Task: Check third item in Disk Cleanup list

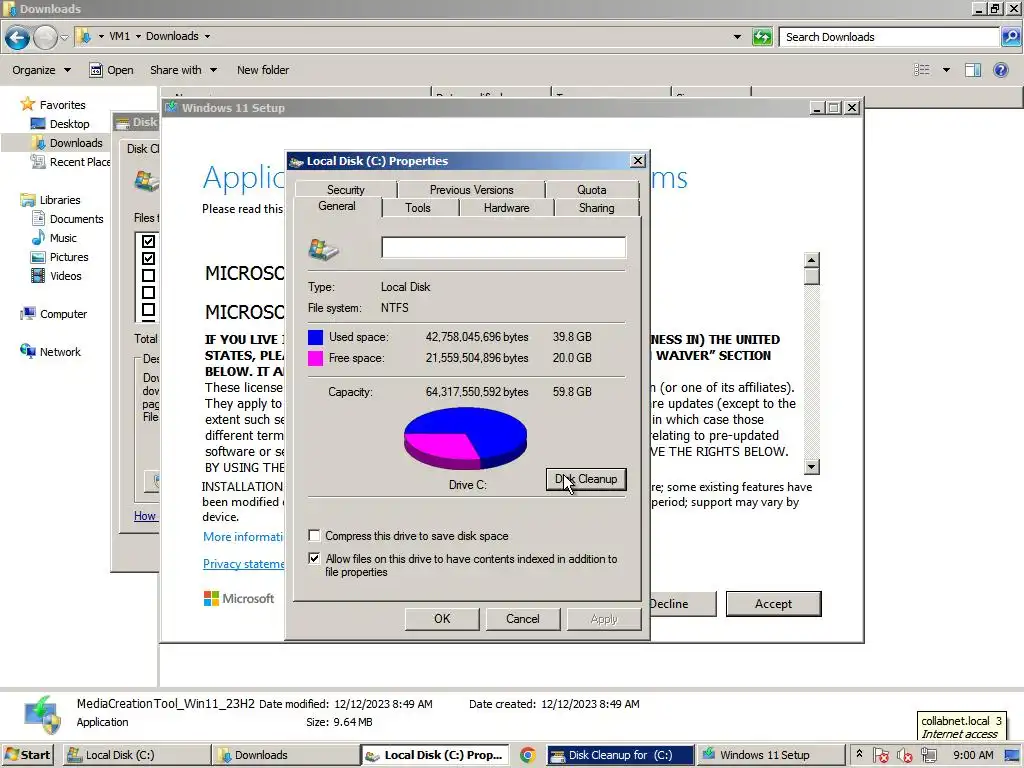Action: click(x=148, y=275)
